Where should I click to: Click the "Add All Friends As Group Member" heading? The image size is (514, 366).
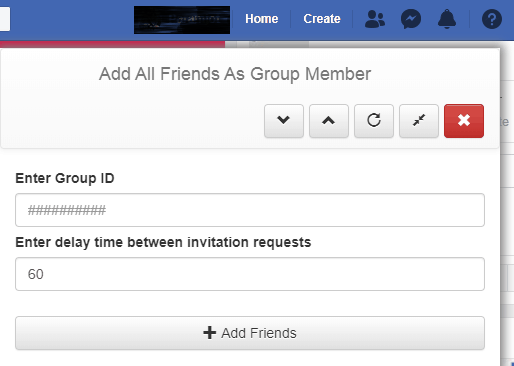(x=235, y=74)
